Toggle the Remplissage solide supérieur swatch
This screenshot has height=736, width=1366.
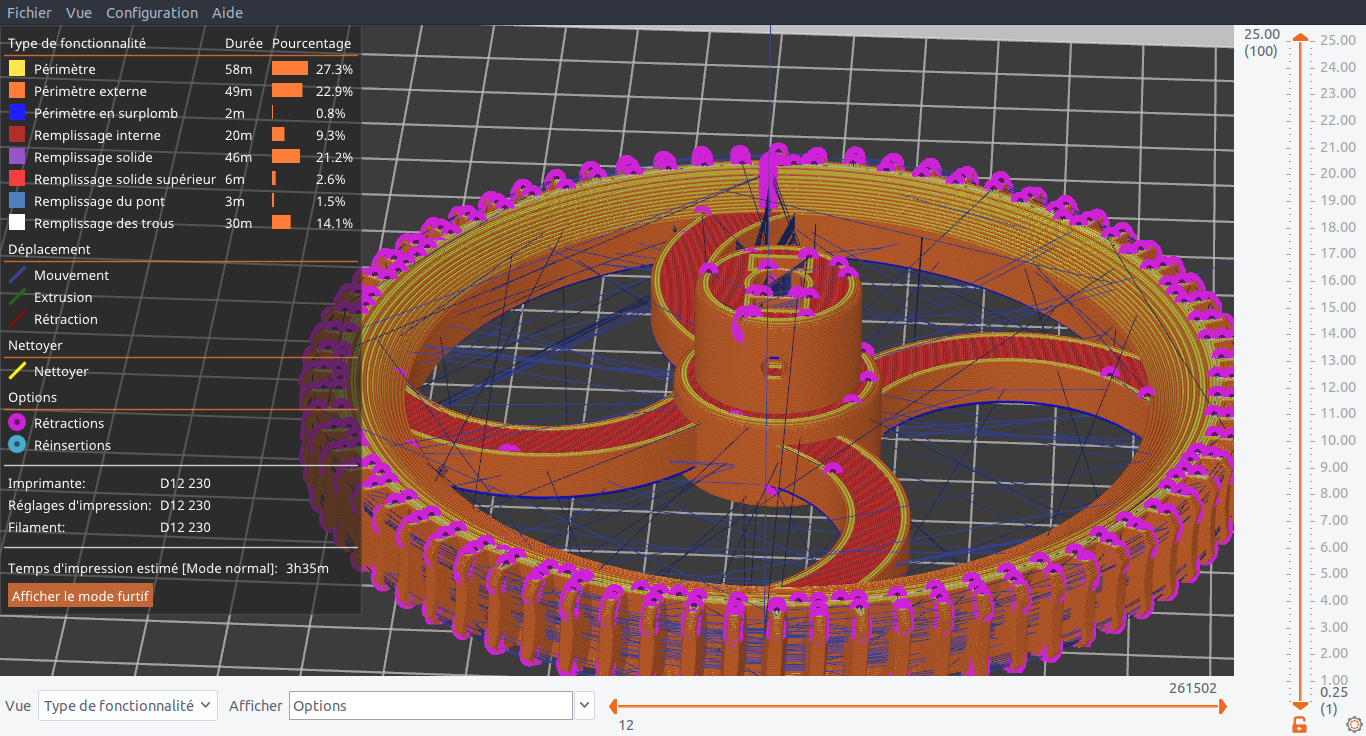(17, 179)
